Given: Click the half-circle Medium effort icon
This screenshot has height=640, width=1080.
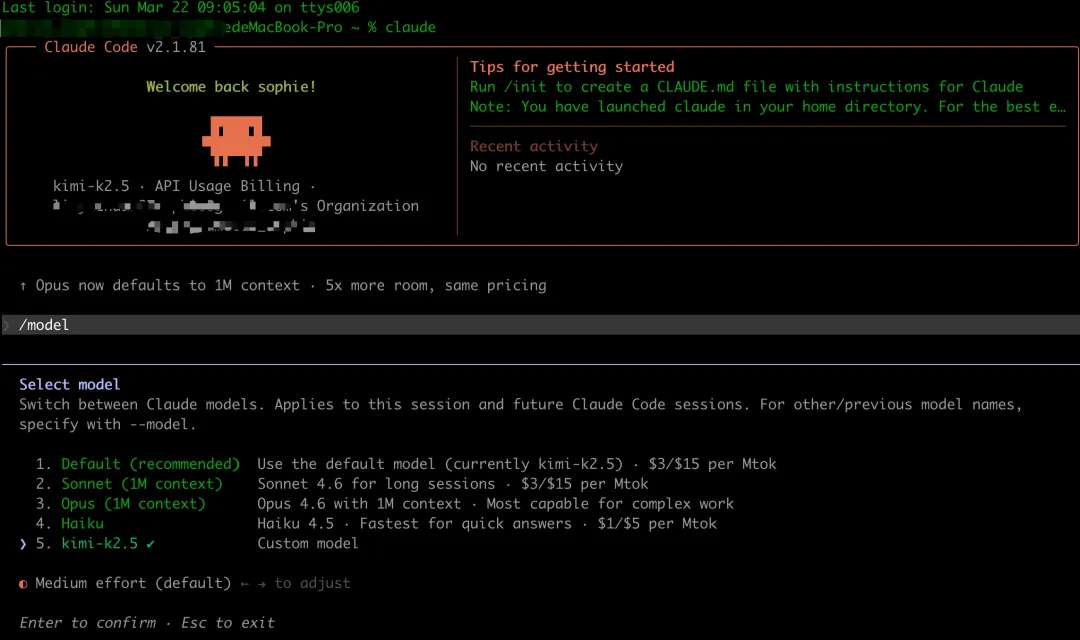Looking at the screenshot, I should [23, 583].
